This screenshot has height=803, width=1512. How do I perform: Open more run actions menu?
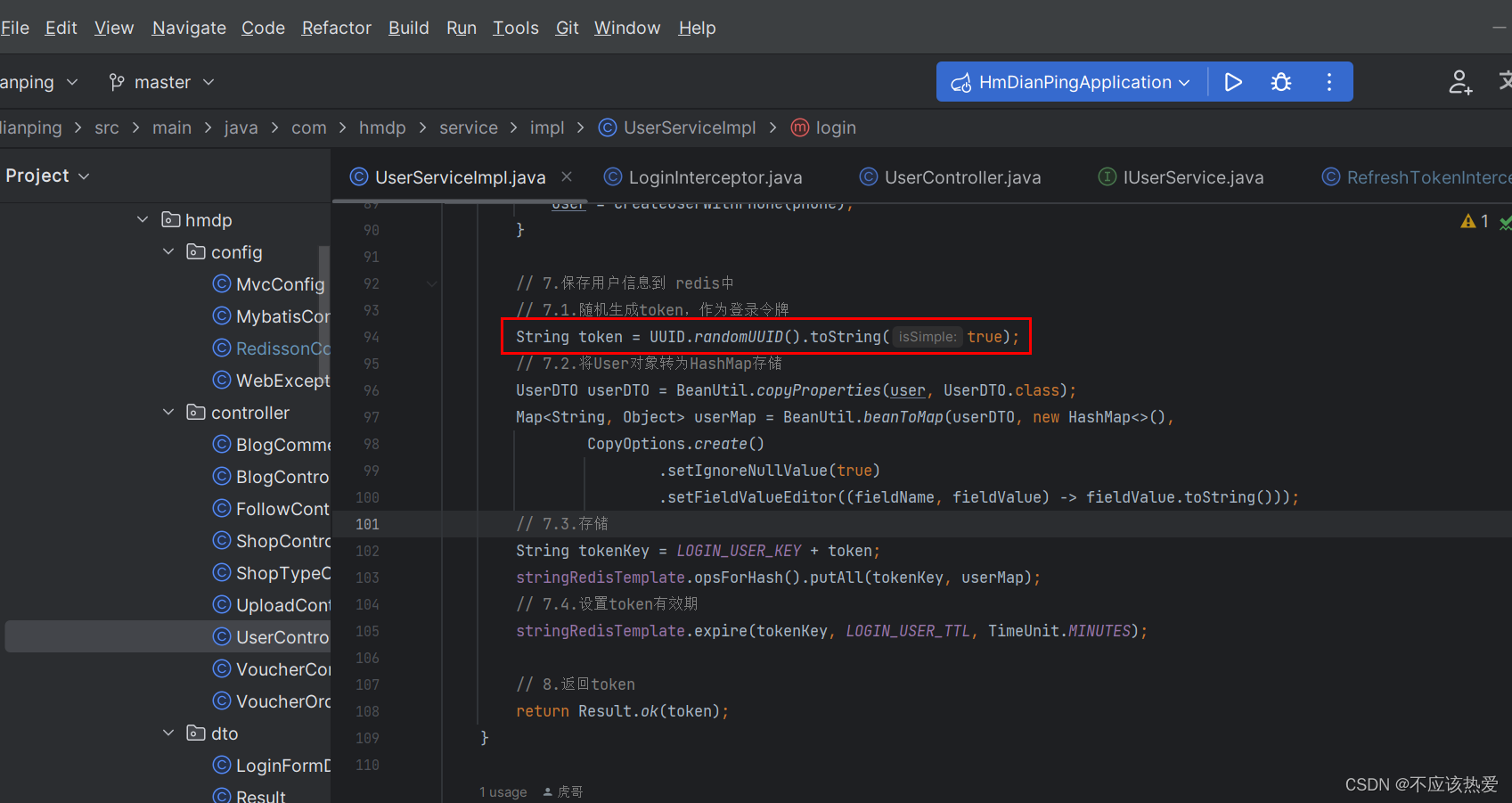[1329, 82]
